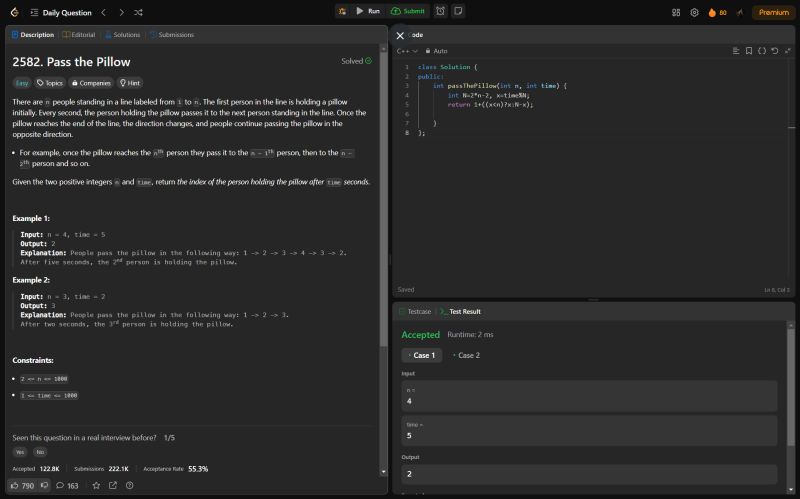Click the Acceptance Rate 55.3% value
This screenshot has height=499, width=800.
tap(198, 469)
